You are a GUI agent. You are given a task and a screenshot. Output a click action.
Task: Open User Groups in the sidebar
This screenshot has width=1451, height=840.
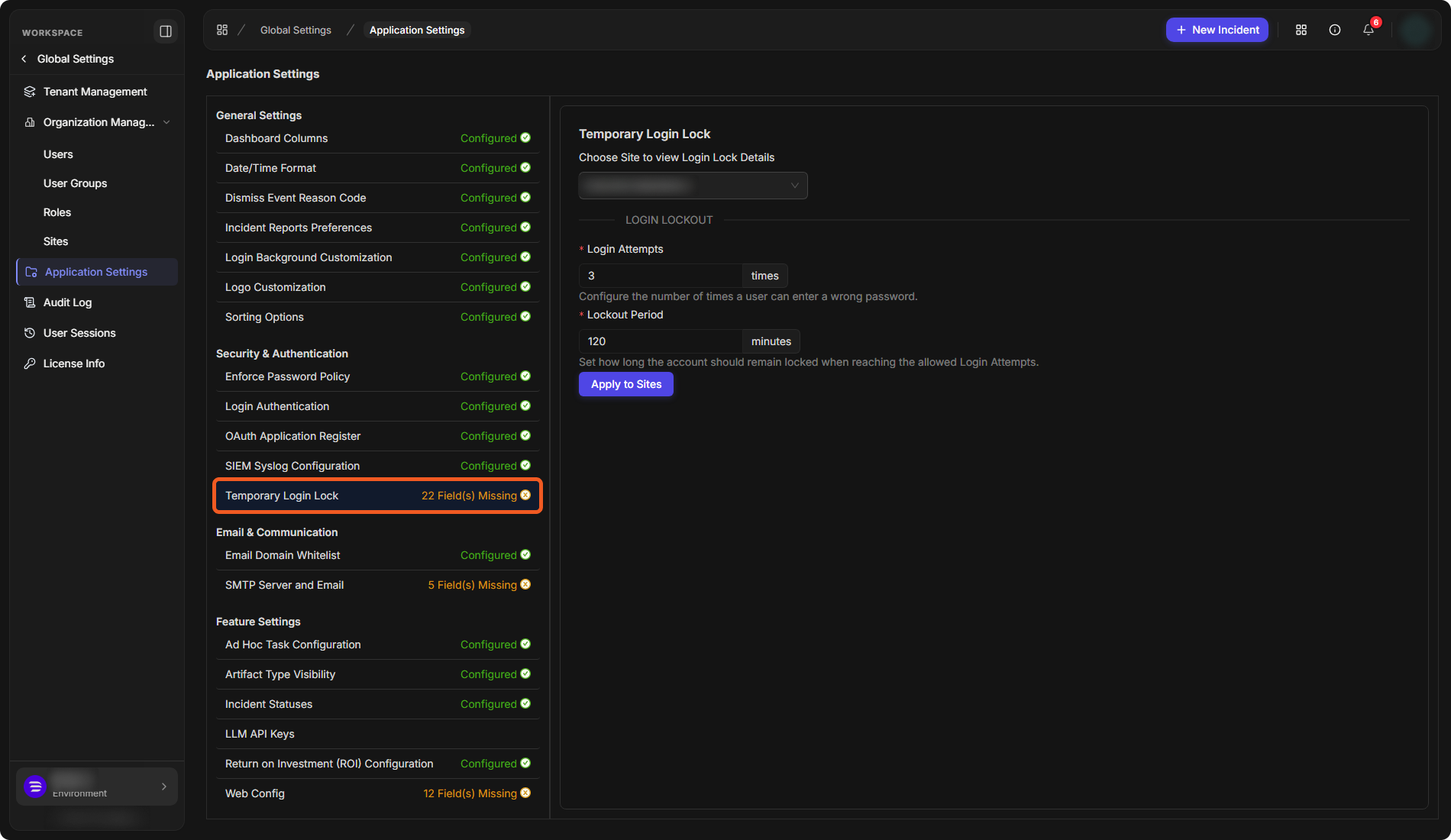[75, 183]
